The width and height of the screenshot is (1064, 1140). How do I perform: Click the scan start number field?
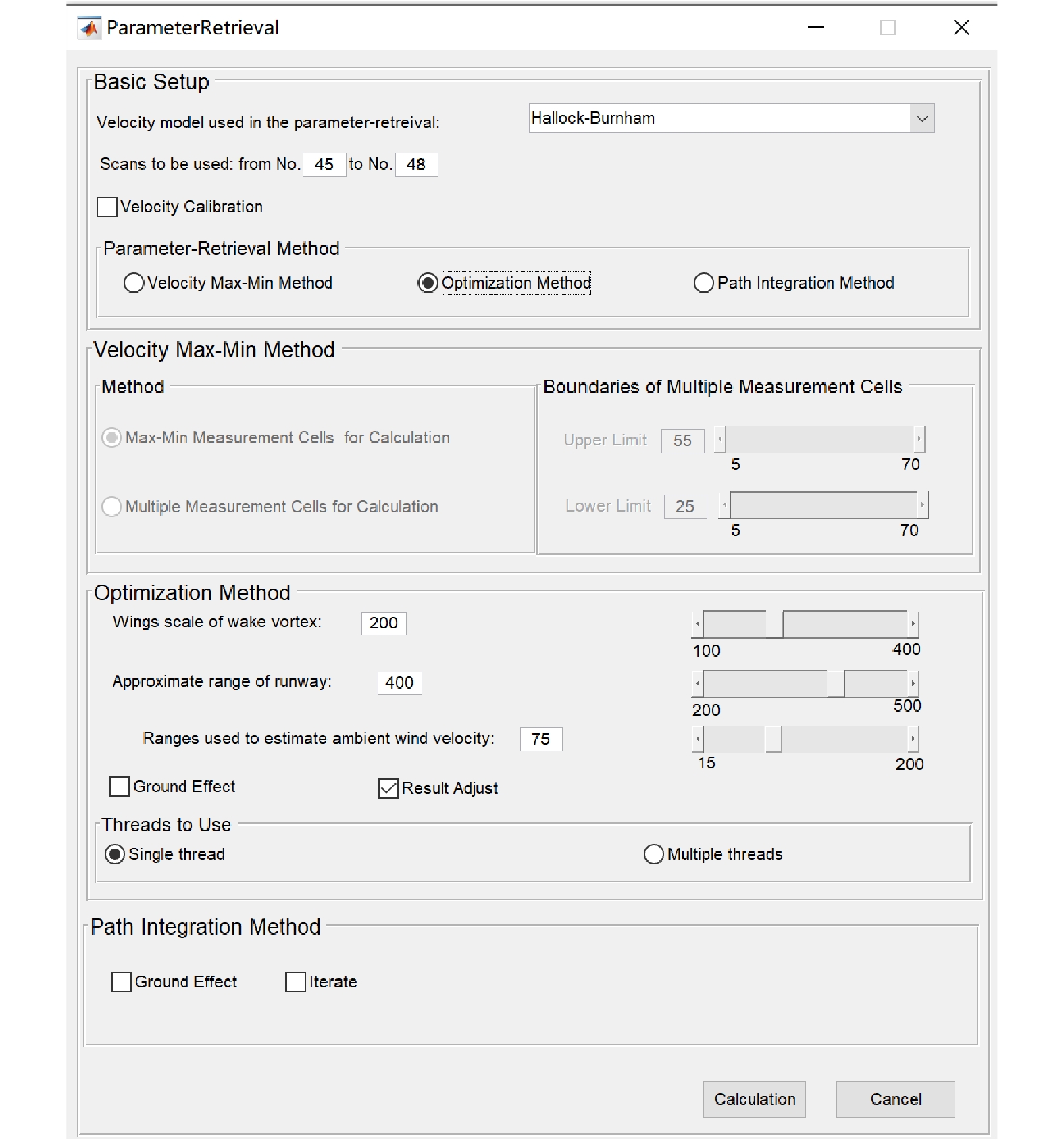click(324, 165)
